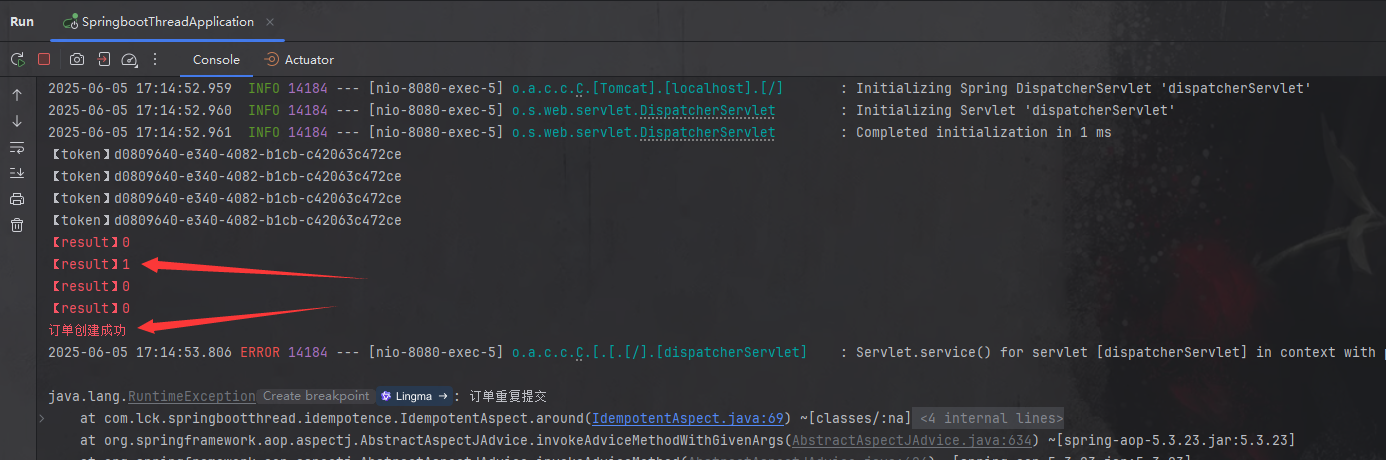Expand the 4 internal lines fold

tap(992, 418)
